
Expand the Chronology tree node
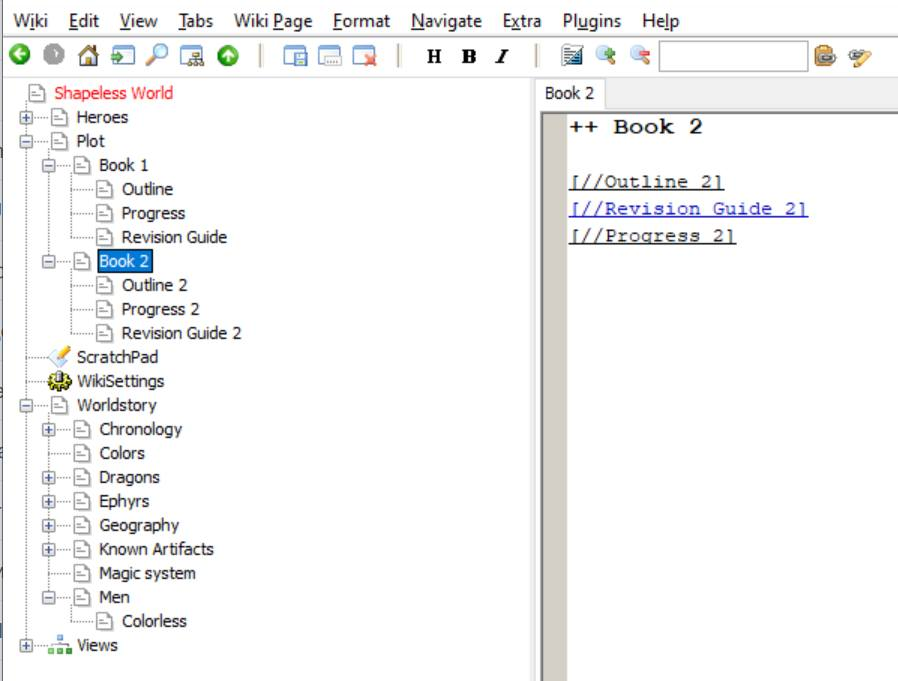click(x=49, y=430)
